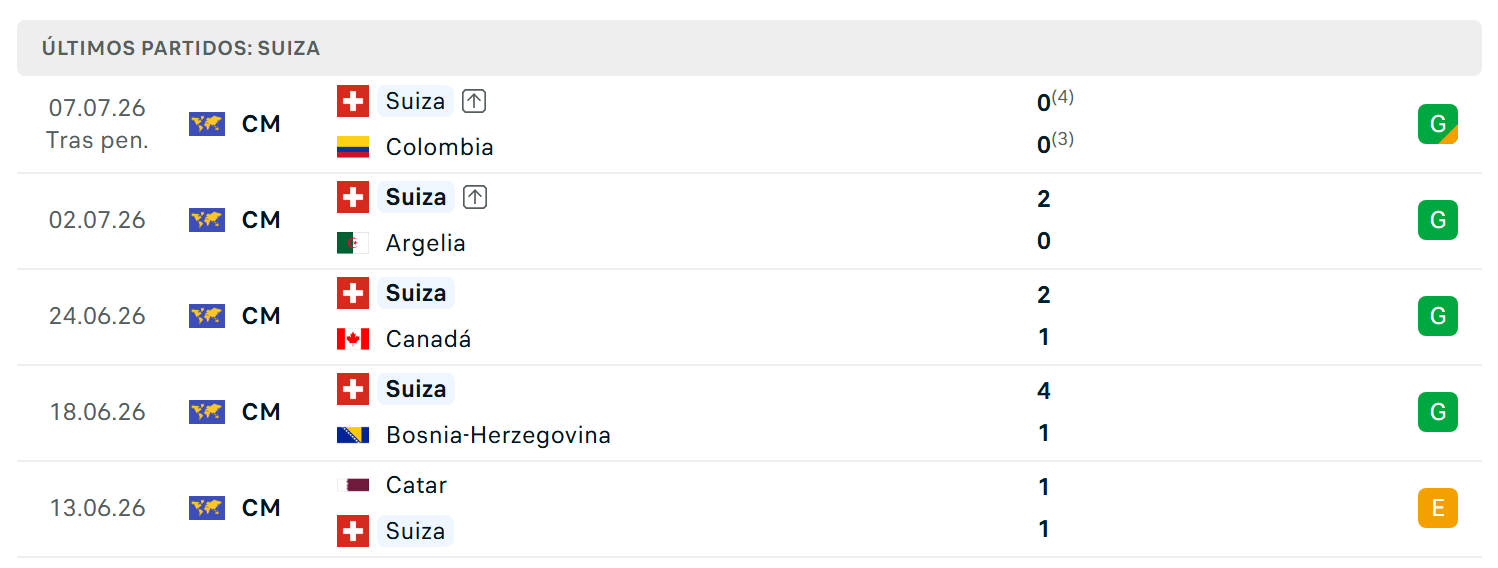Click the Canadá flag icon
Viewport: 1498px width, 568px height.
353,339
